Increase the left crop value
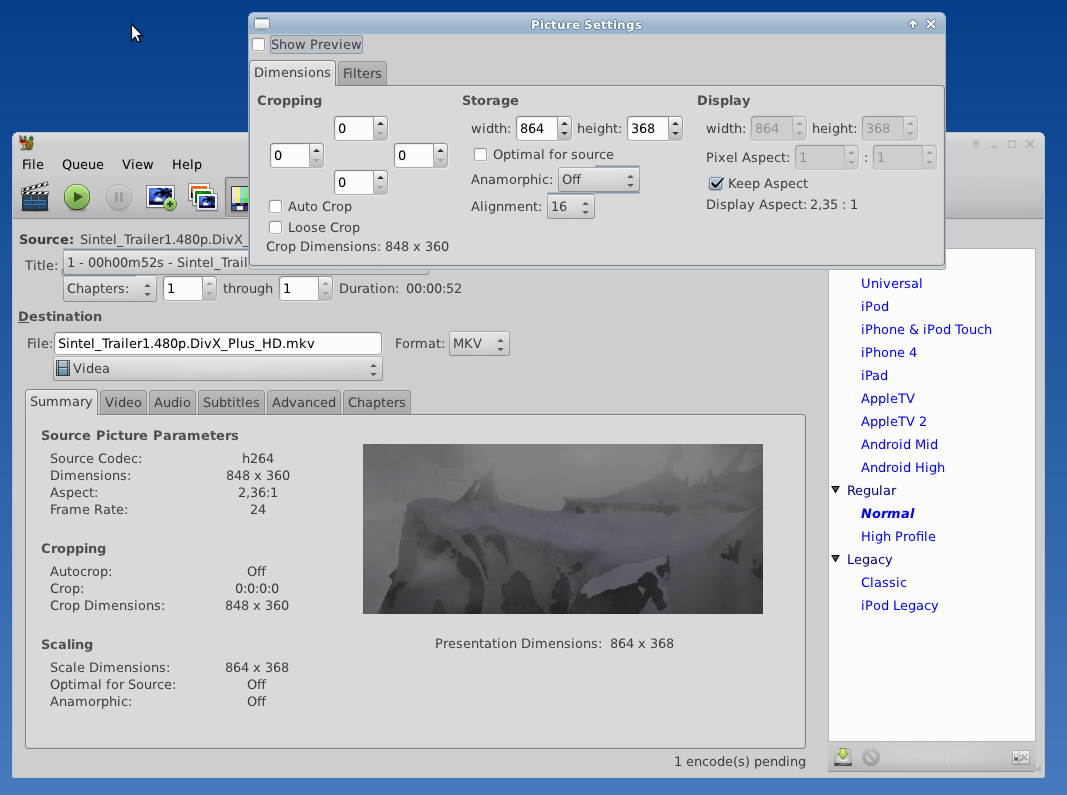 (x=316, y=150)
